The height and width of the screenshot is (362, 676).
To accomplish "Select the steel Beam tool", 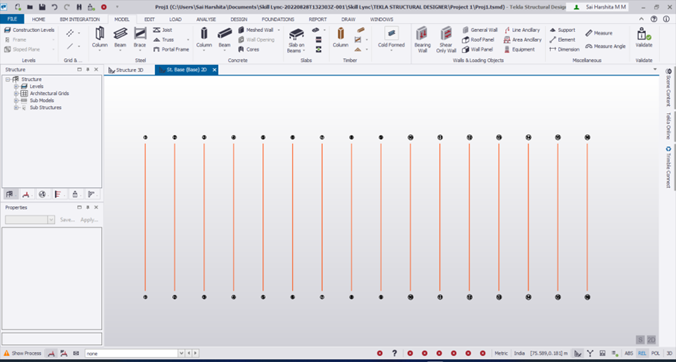I will [x=120, y=37].
